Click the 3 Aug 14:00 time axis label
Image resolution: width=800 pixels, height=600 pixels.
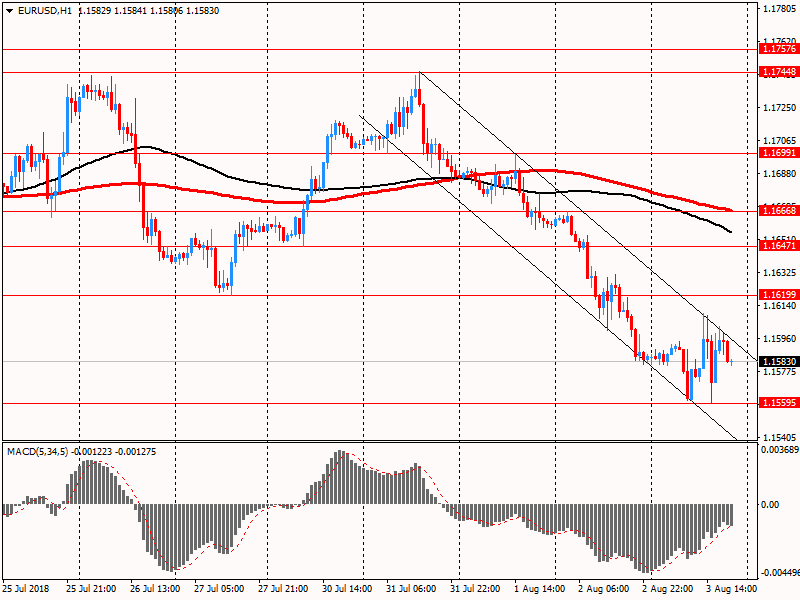732,589
